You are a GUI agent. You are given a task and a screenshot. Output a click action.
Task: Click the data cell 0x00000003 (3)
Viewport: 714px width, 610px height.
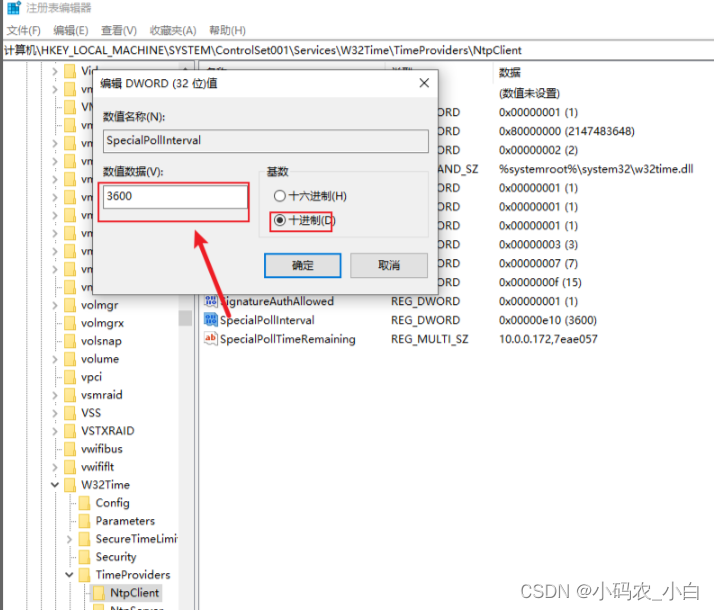(x=538, y=244)
